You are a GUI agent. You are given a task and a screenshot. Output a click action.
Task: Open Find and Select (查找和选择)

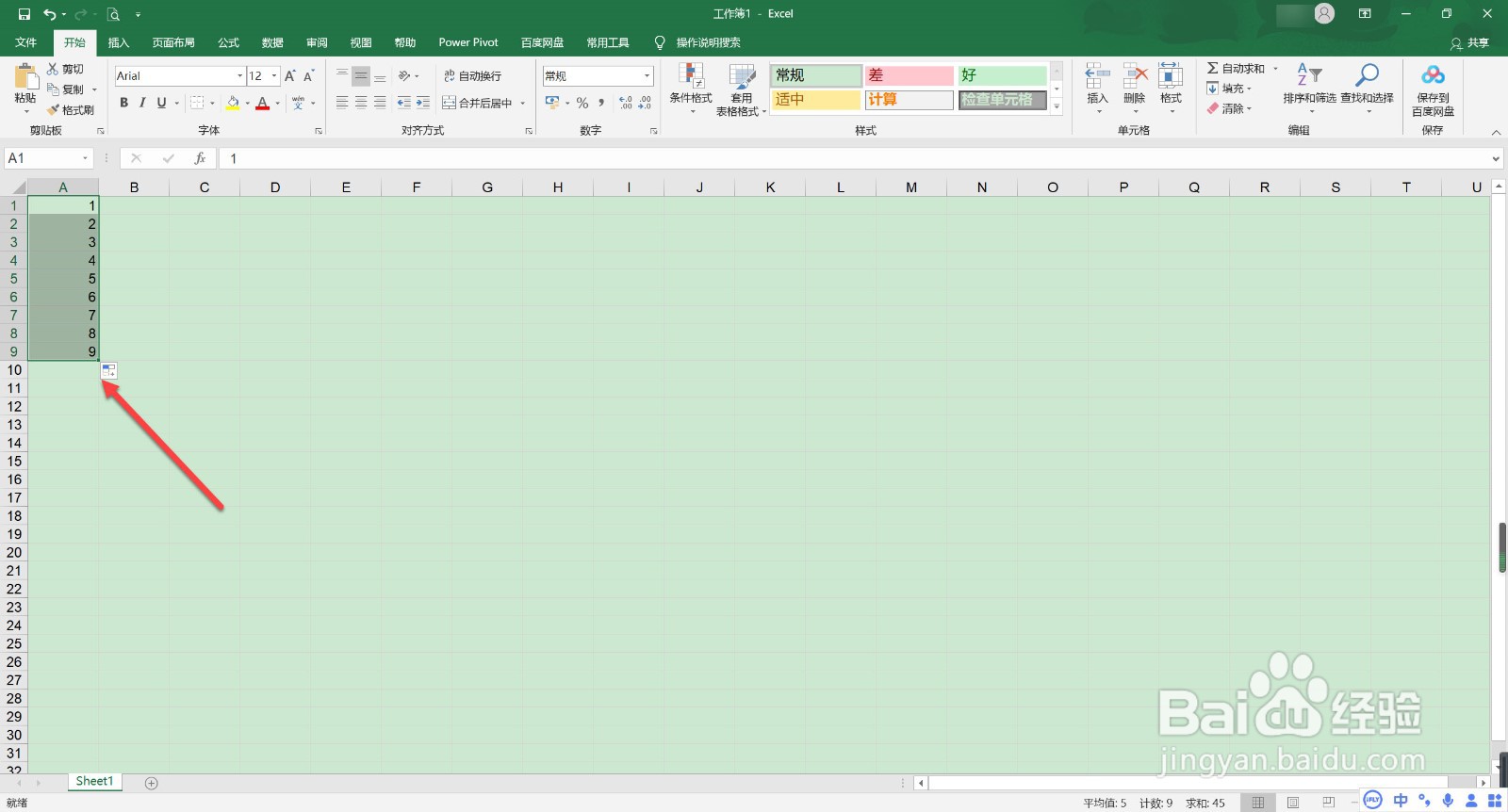coord(1367,89)
